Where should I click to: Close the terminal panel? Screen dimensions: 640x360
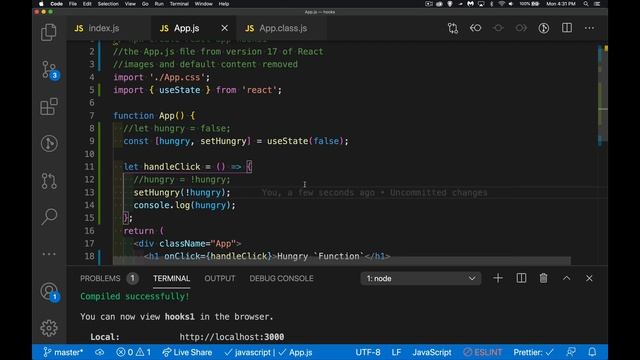pyautogui.click(x=589, y=278)
